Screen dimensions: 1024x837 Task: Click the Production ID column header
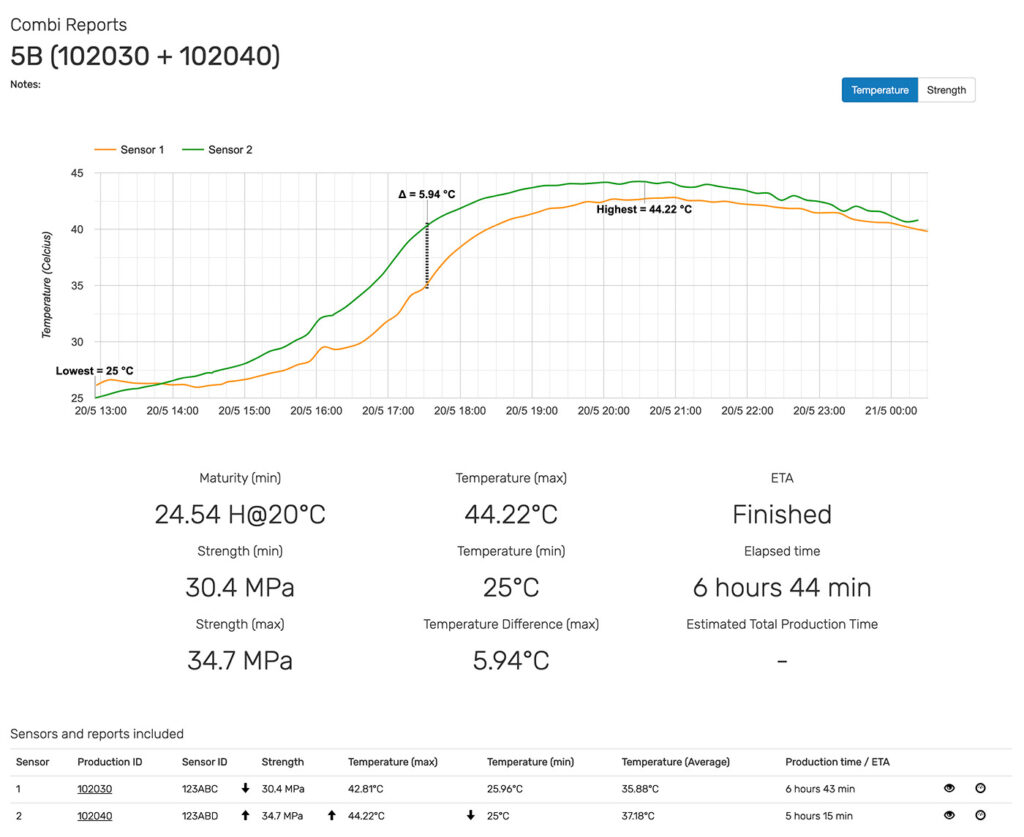[110, 762]
